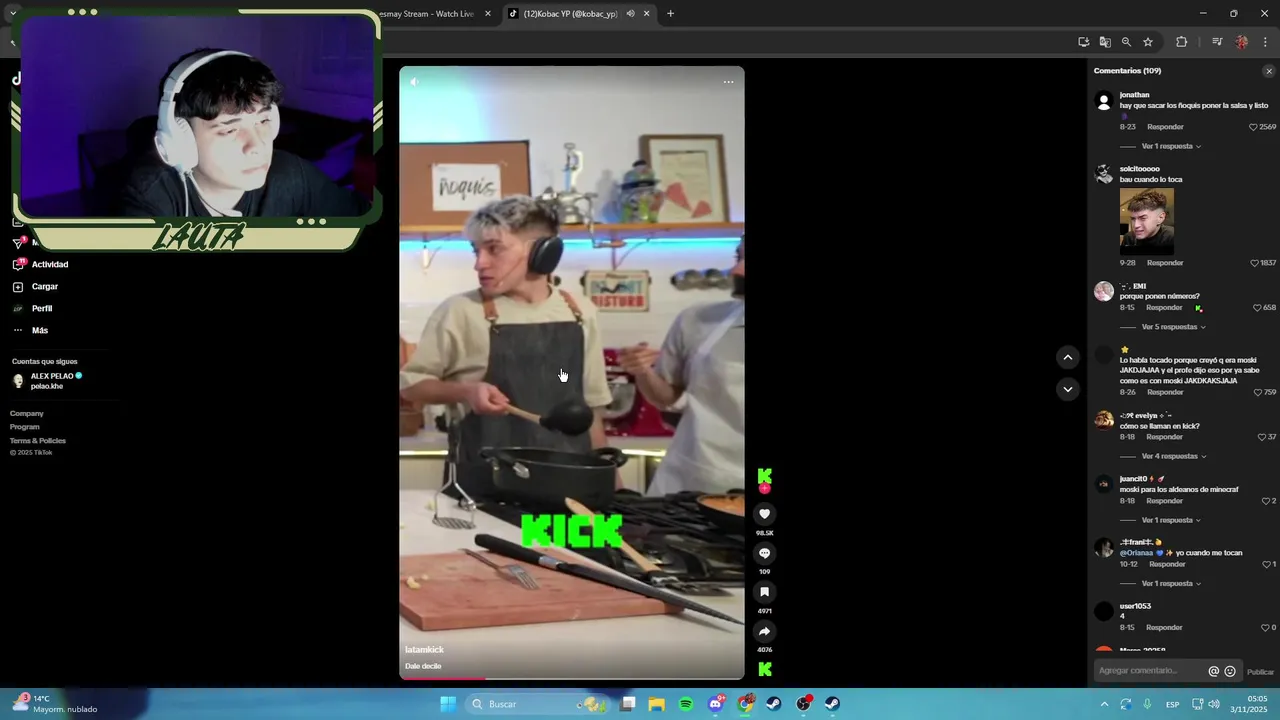Open a new browser tab
Viewport: 1280px width, 720px height.
tap(670, 14)
